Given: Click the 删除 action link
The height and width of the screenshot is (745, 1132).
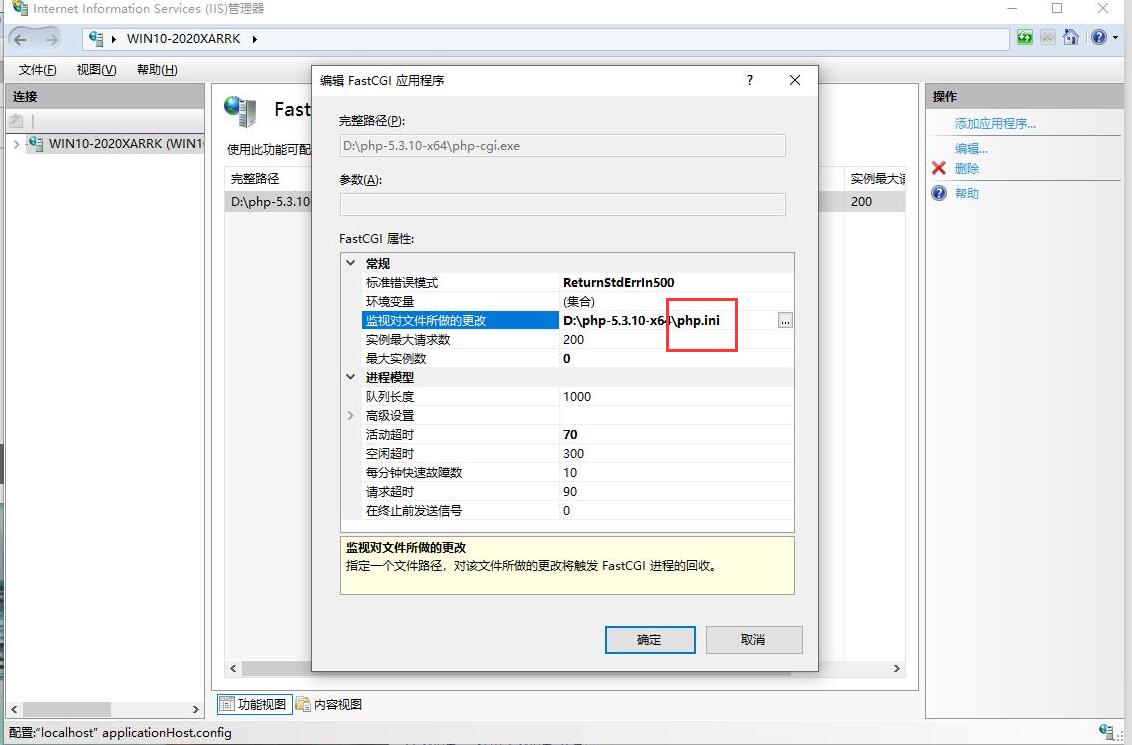Looking at the screenshot, I should pos(967,168).
